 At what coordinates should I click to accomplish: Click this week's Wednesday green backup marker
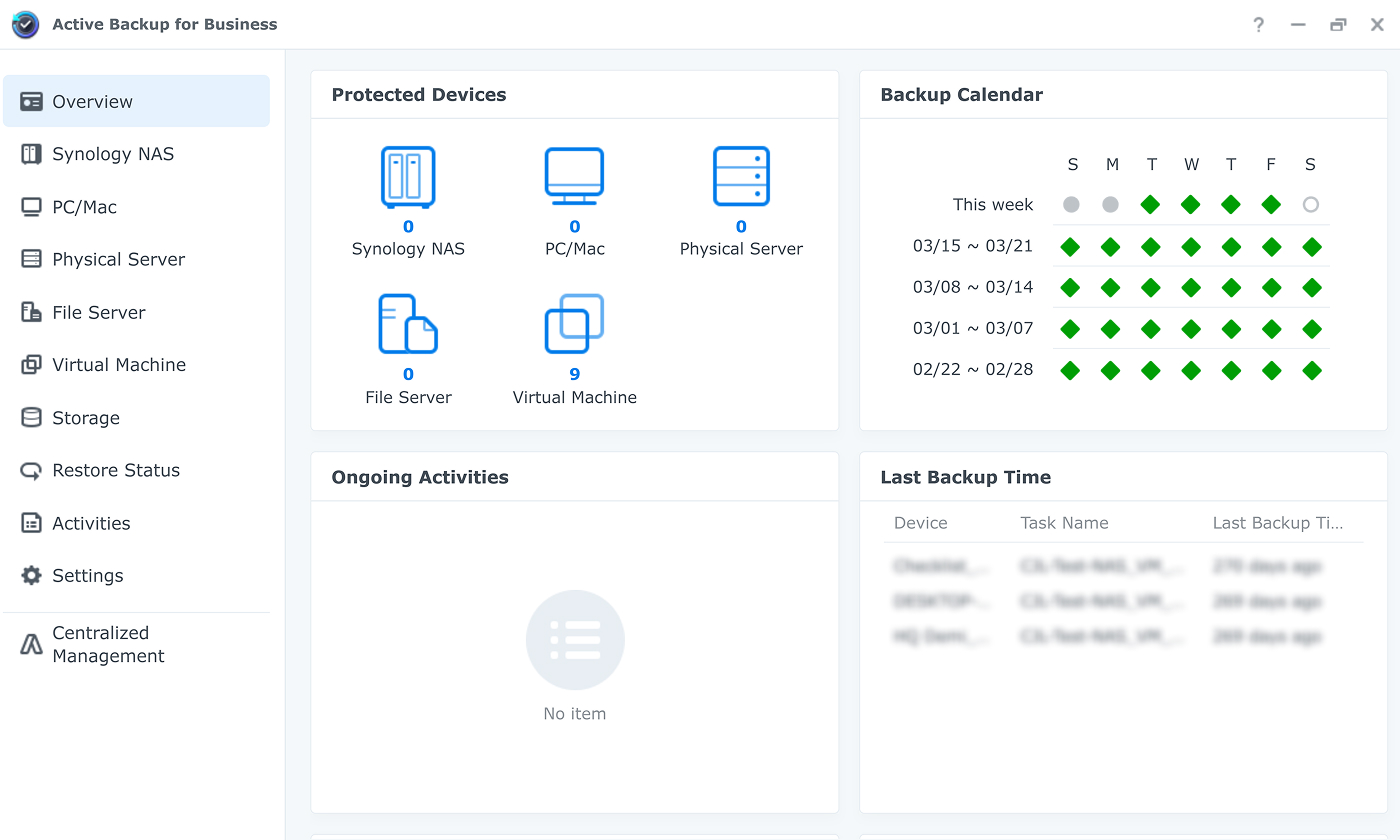(1190, 205)
